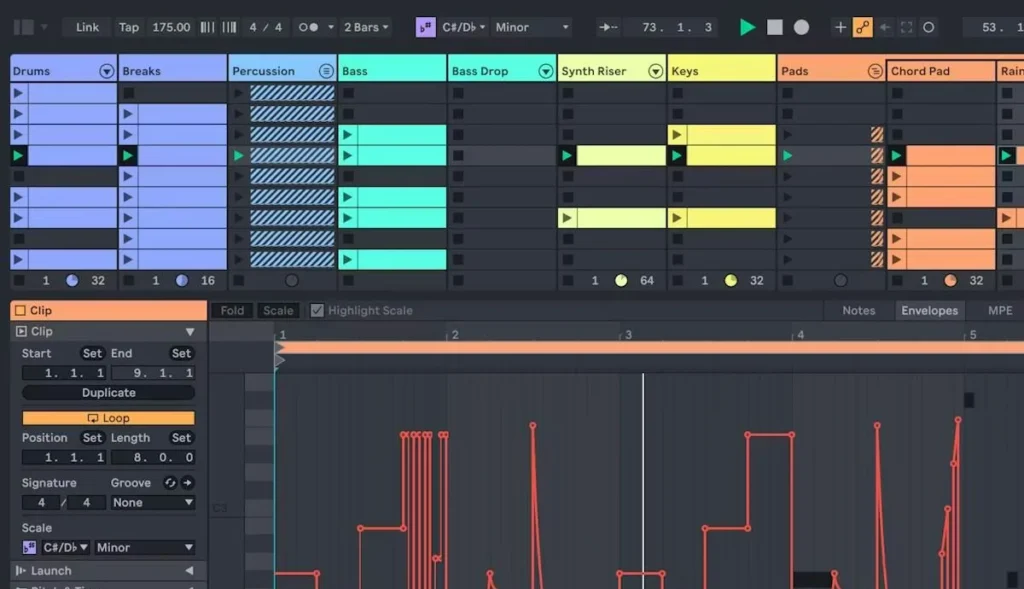The image size is (1024, 589).
Task: Click the Drums track status pie indicator
Action: tap(72, 280)
